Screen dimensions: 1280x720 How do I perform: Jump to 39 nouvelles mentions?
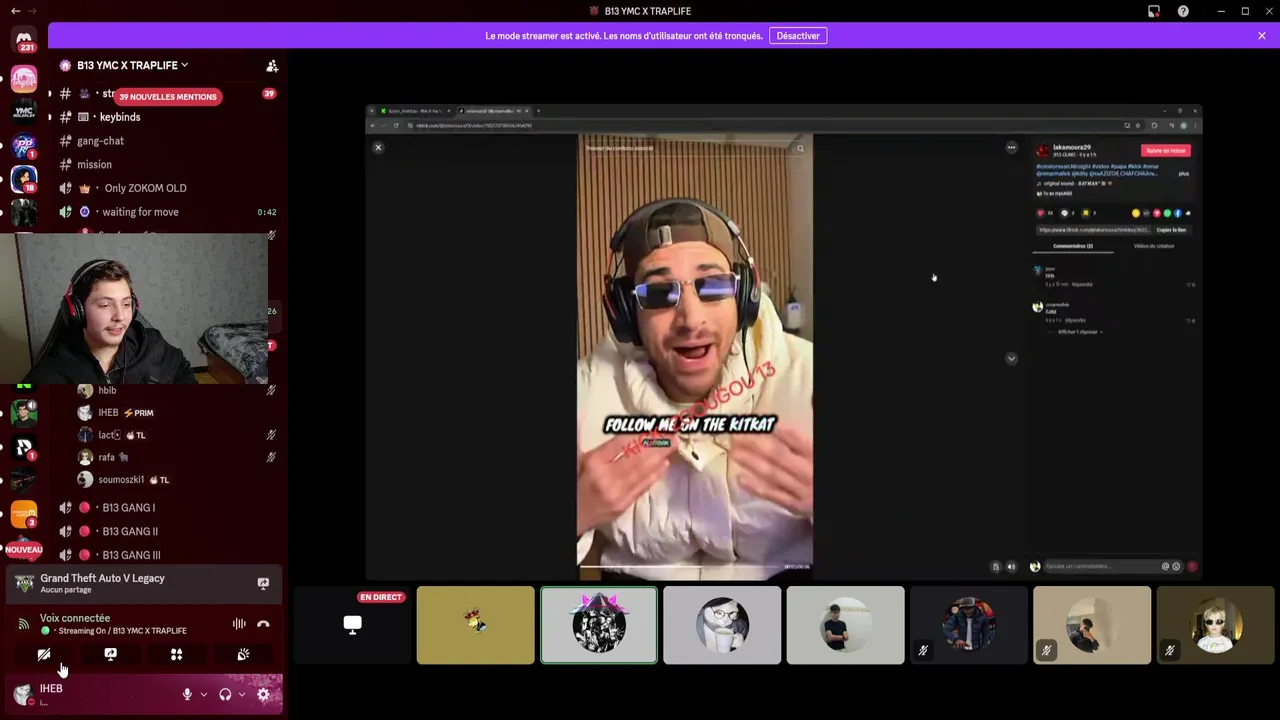click(x=167, y=97)
